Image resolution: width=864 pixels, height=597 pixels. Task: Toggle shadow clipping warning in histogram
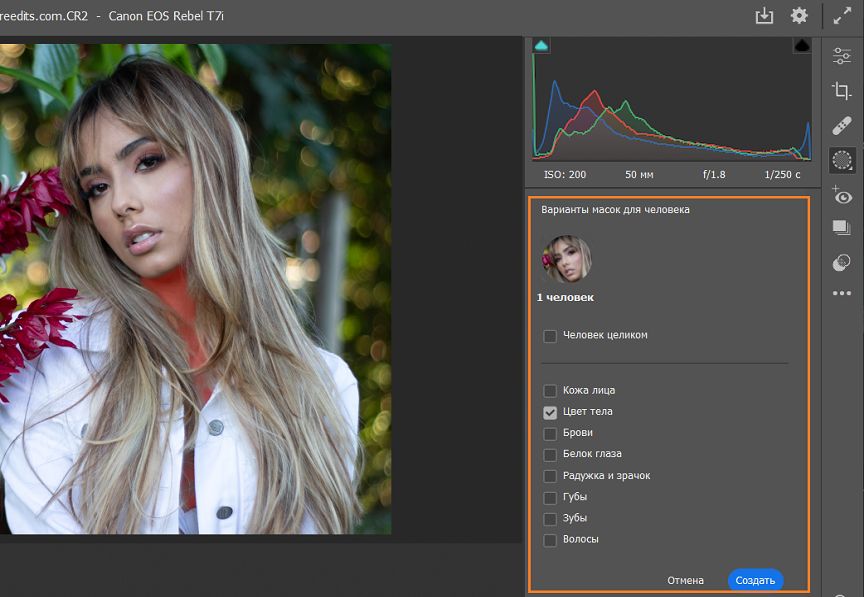[541, 45]
